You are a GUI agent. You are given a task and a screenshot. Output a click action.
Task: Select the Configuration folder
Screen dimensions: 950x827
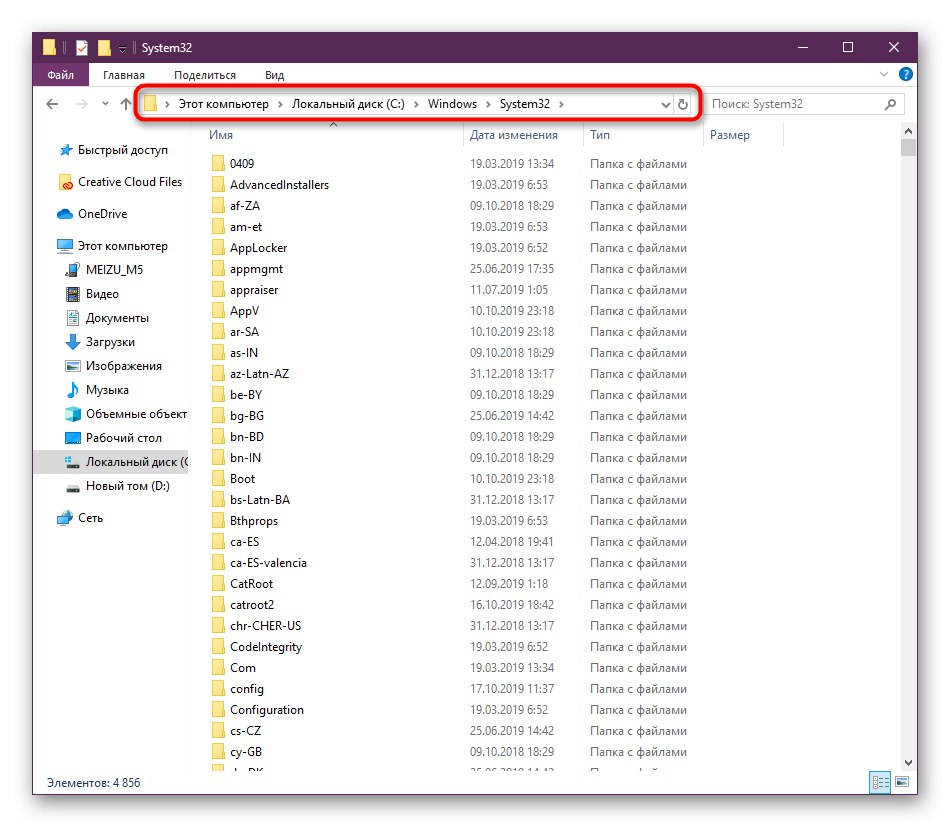click(267, 710)
